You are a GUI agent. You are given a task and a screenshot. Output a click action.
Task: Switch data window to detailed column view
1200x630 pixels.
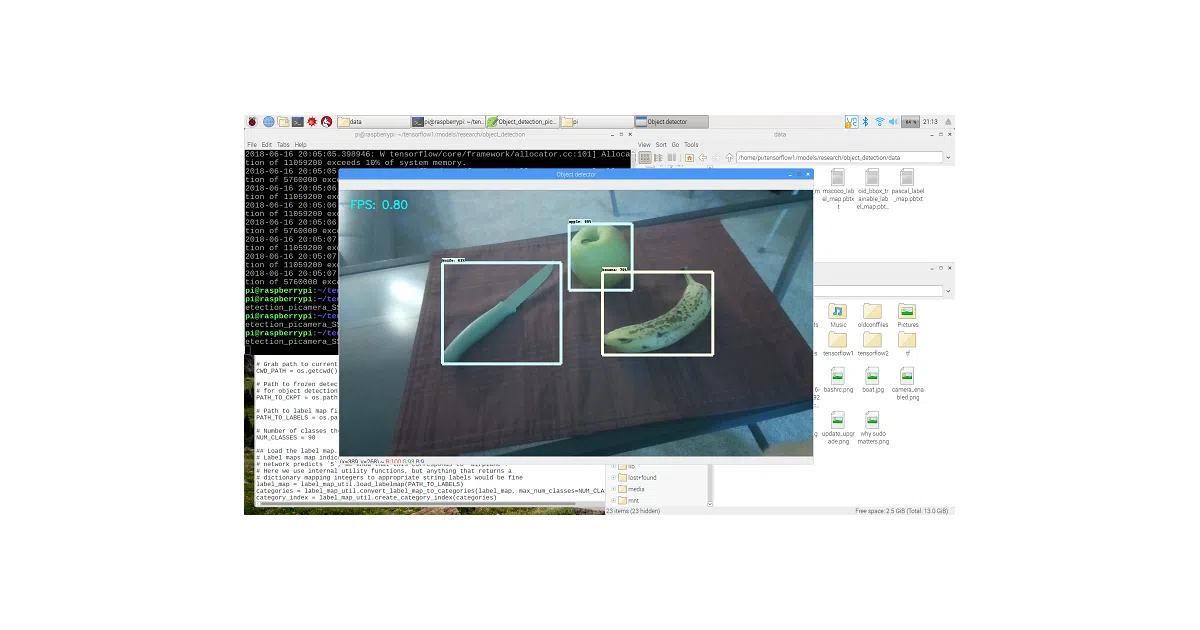click(671, 158)
